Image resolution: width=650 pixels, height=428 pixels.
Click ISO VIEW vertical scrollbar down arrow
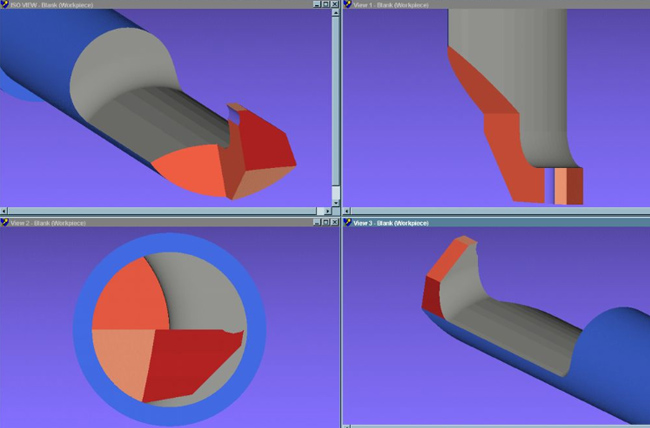coord(336,201)
